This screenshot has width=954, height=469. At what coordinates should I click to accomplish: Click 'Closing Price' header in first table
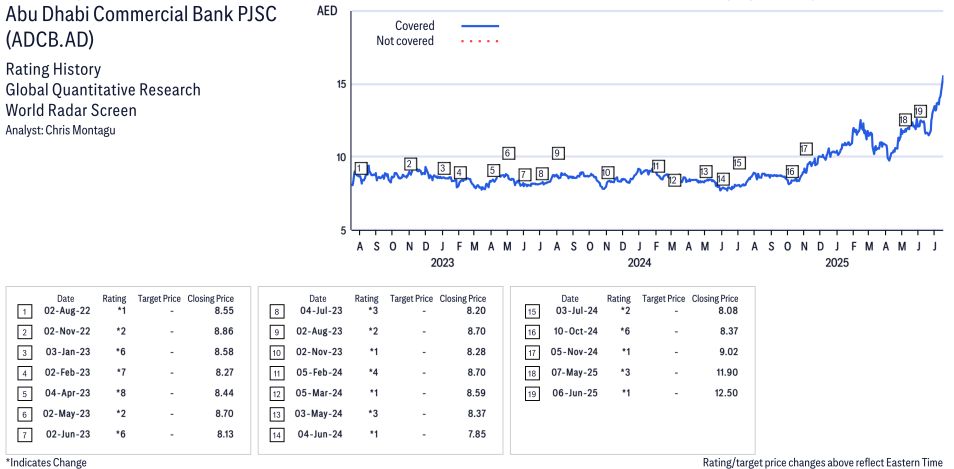211,299
